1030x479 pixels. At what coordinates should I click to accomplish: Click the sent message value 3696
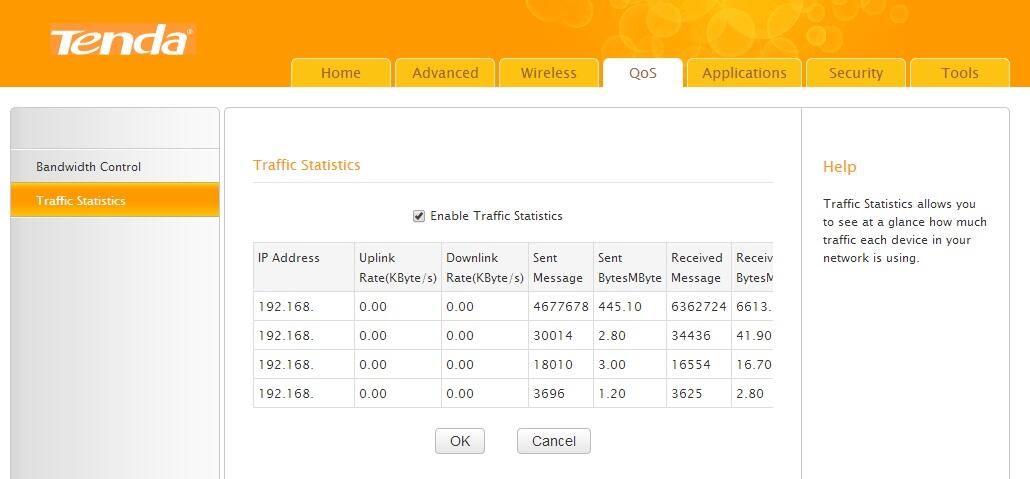click(549, 394)
